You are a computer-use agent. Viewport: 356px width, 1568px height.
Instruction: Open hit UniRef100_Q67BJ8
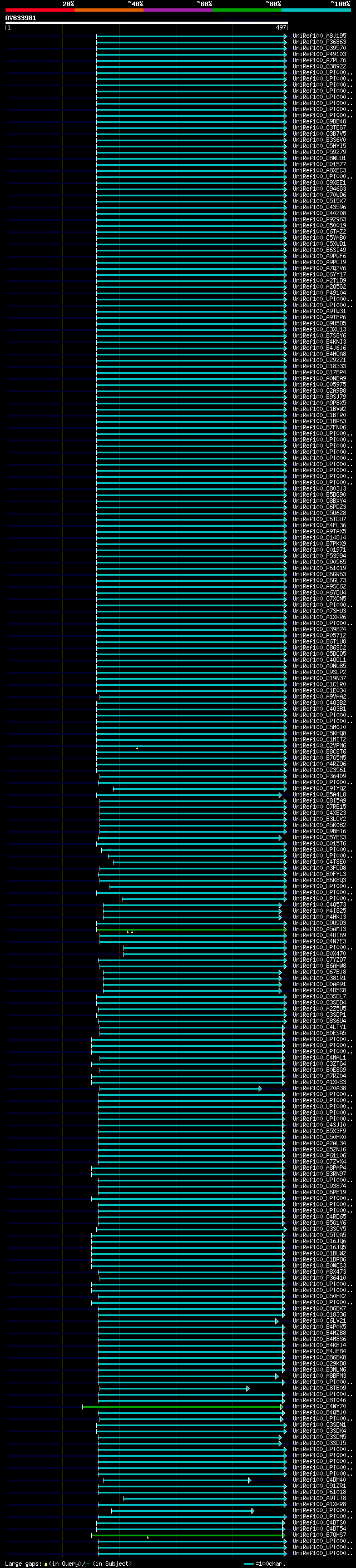[319, 972]
